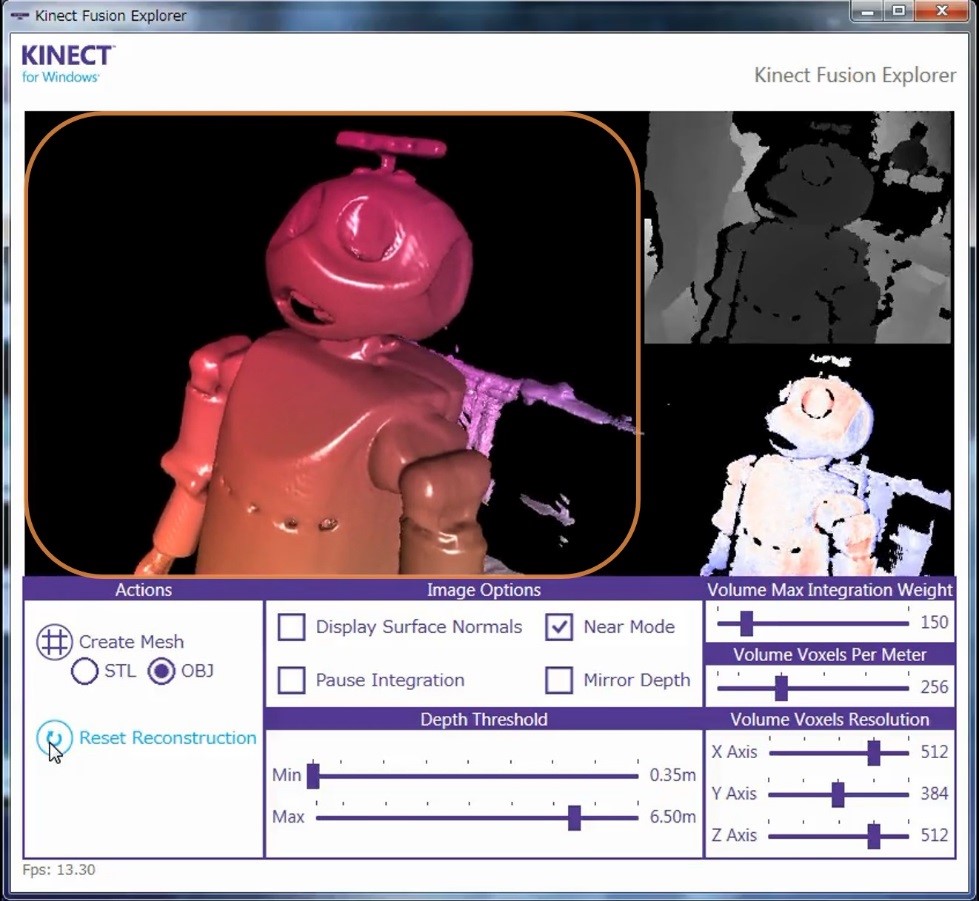Click the Min depth threshold slider handle
Image resolution: width=979 pixels, height=901 pixels.
pyautogui.click(x=313, y=776)
